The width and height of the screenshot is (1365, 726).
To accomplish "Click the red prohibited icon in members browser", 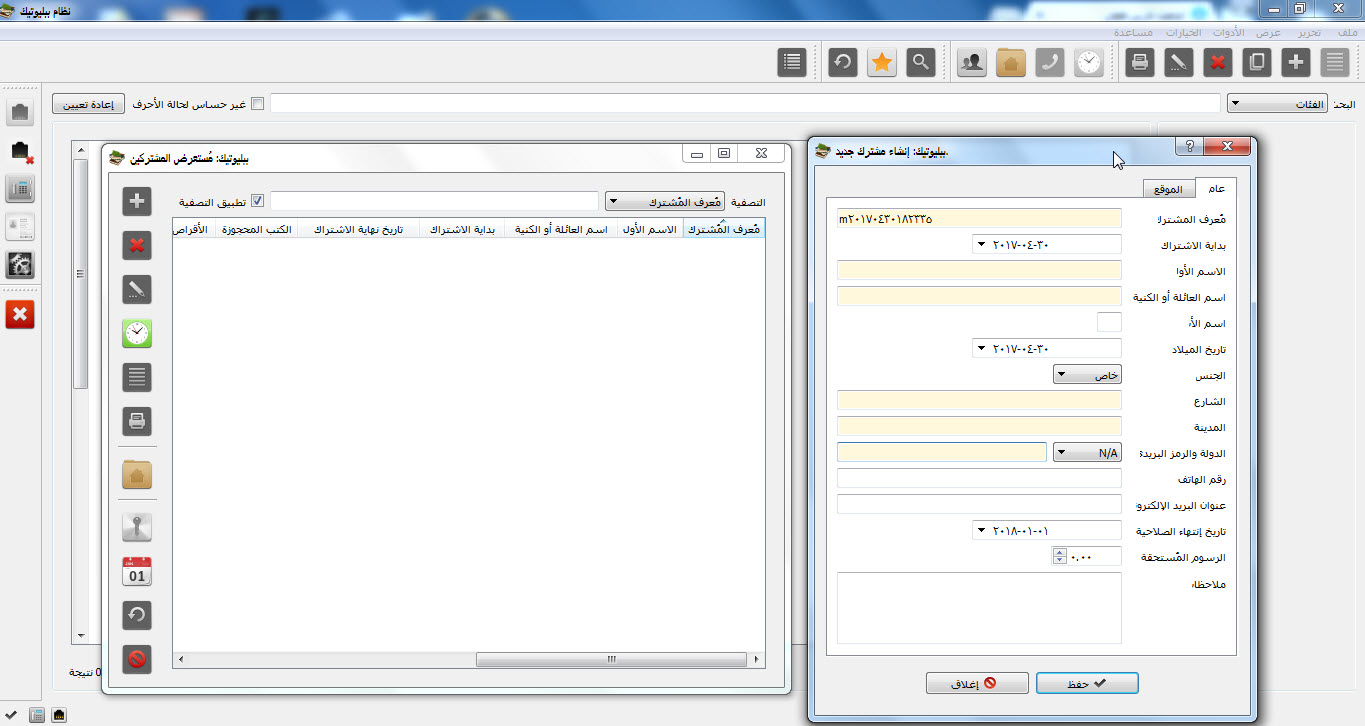I will (x=137, y=659).
